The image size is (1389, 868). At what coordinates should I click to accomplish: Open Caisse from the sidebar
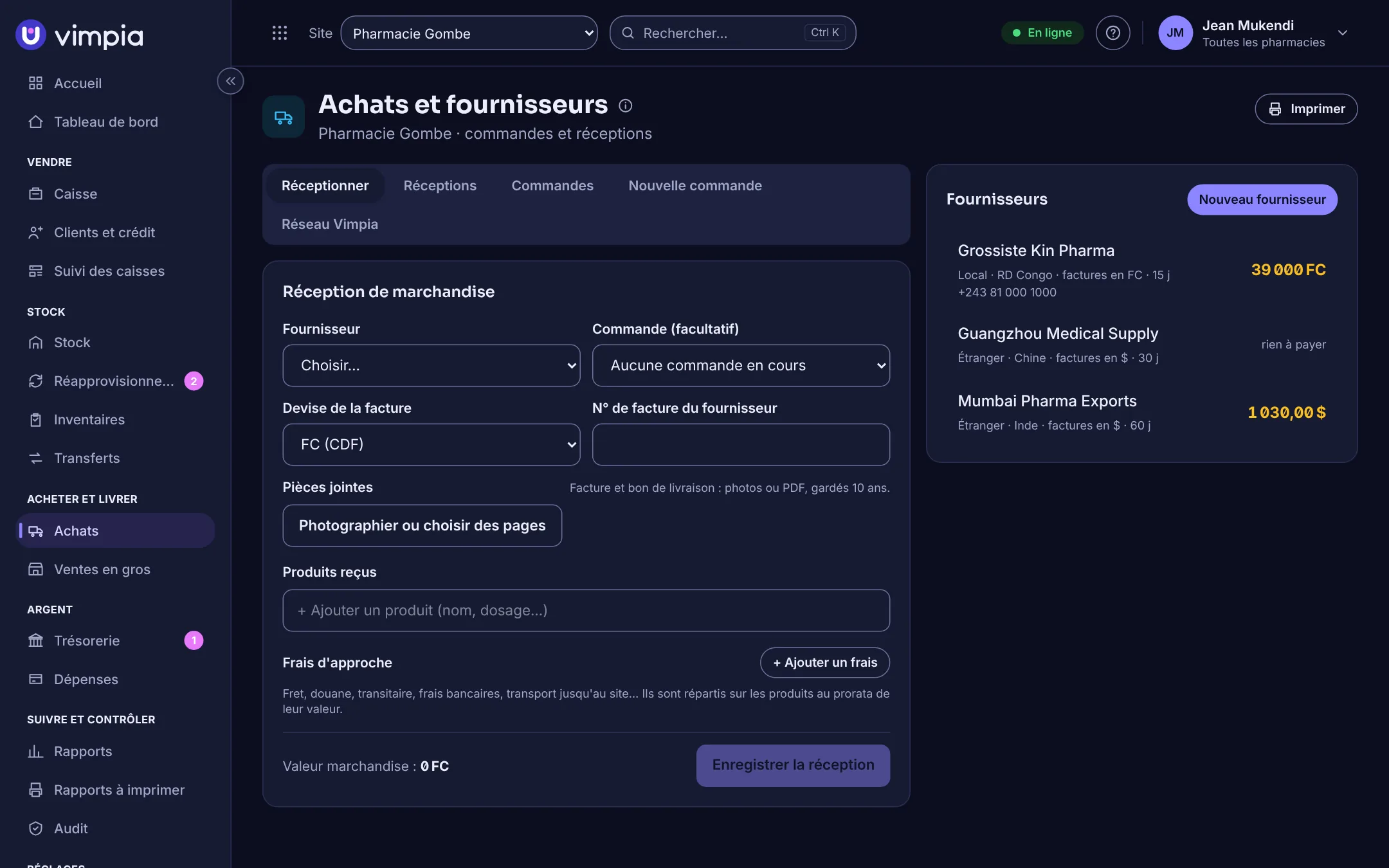pyautogui.click(x=115, y=194)
